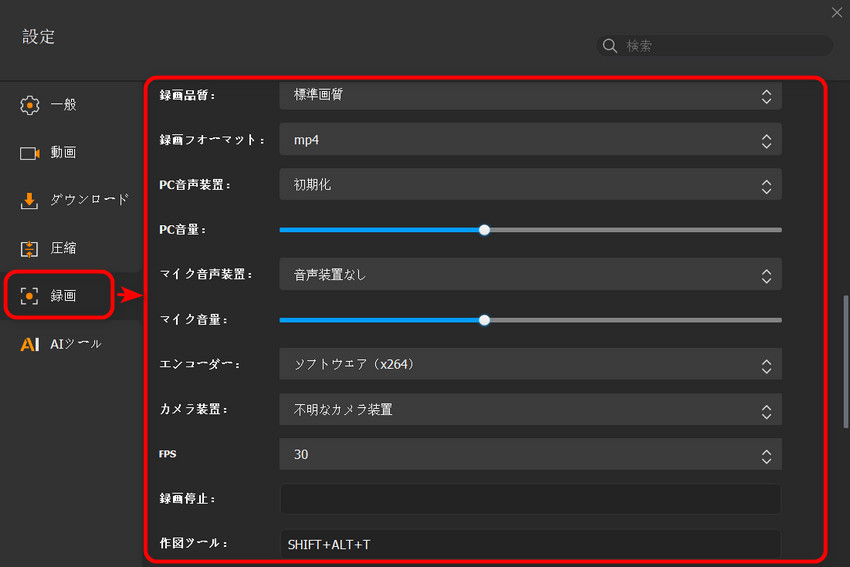850x567 pixels.
Task: Go to the AIツール settings tab
Action: tap(70, 344)
